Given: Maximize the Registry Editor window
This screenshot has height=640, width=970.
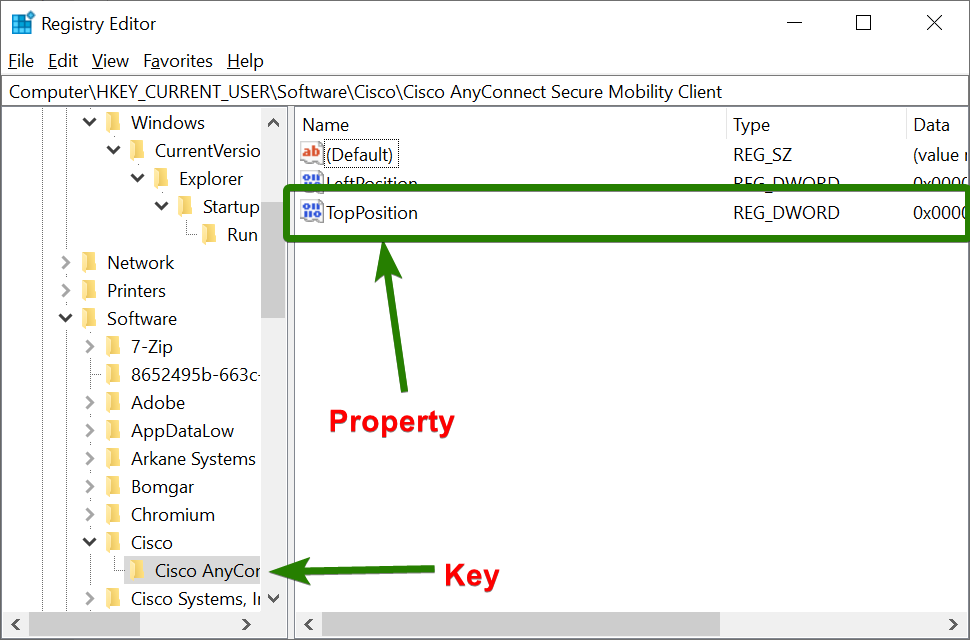Looking at the screenshot, I should tap(864, 23).
